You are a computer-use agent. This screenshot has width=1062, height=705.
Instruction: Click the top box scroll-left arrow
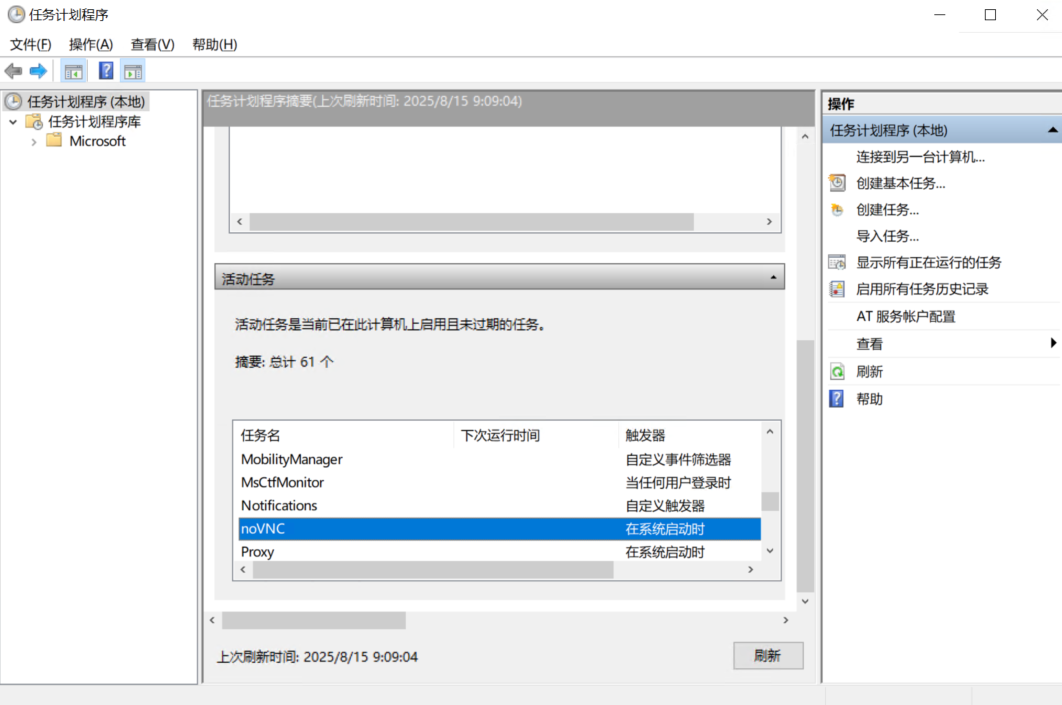click(x=239, y=221)
